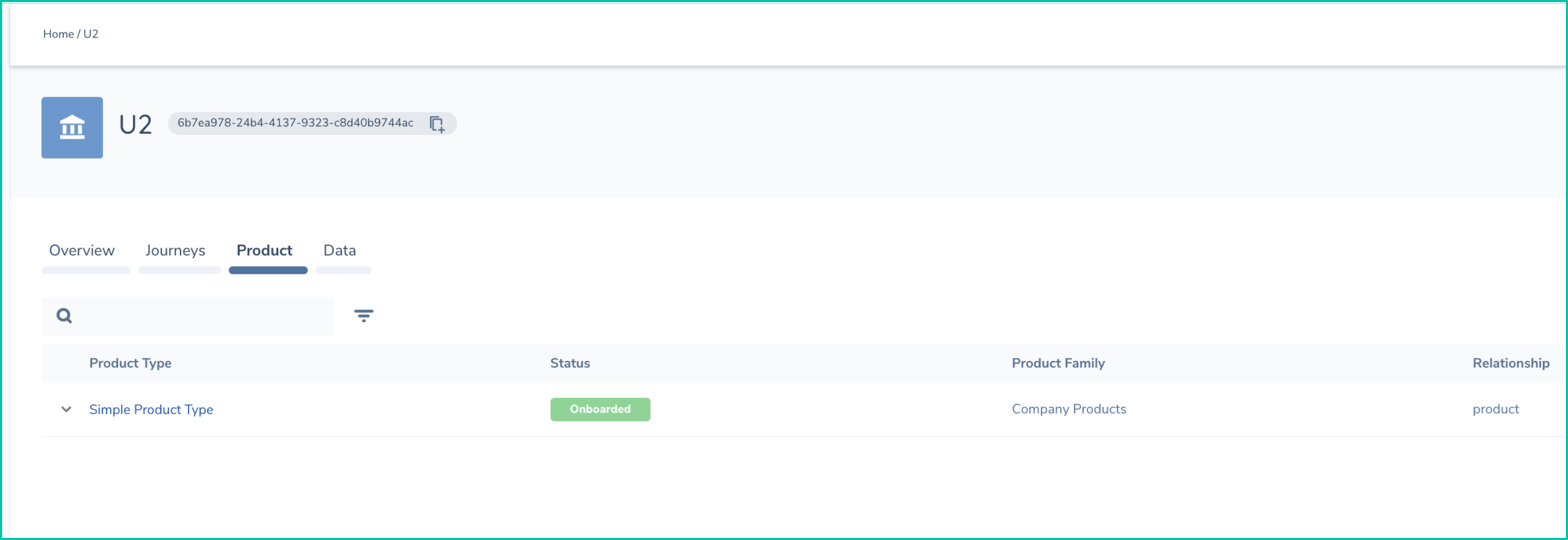Select the Company Products family cell
The image size is (1568, 540).
(1068, 409)
